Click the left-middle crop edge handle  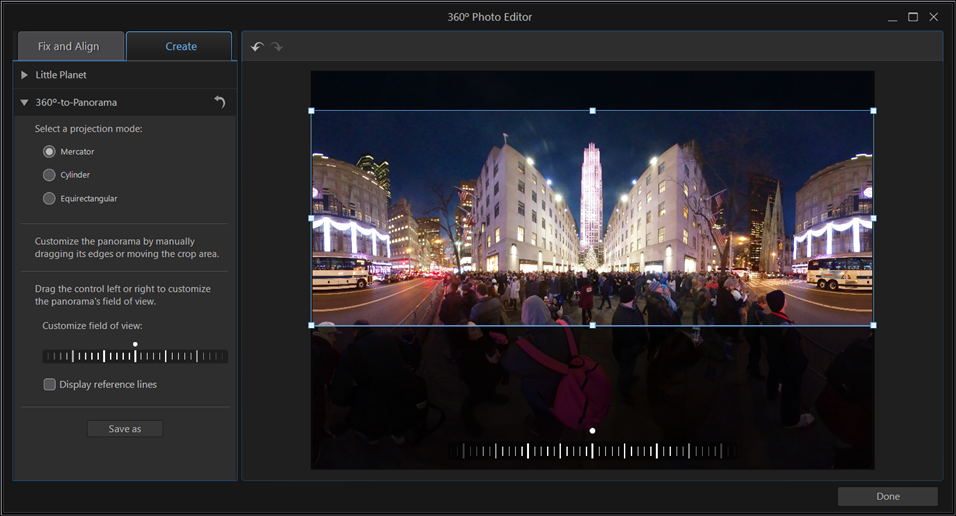click(x=312, y=218)
